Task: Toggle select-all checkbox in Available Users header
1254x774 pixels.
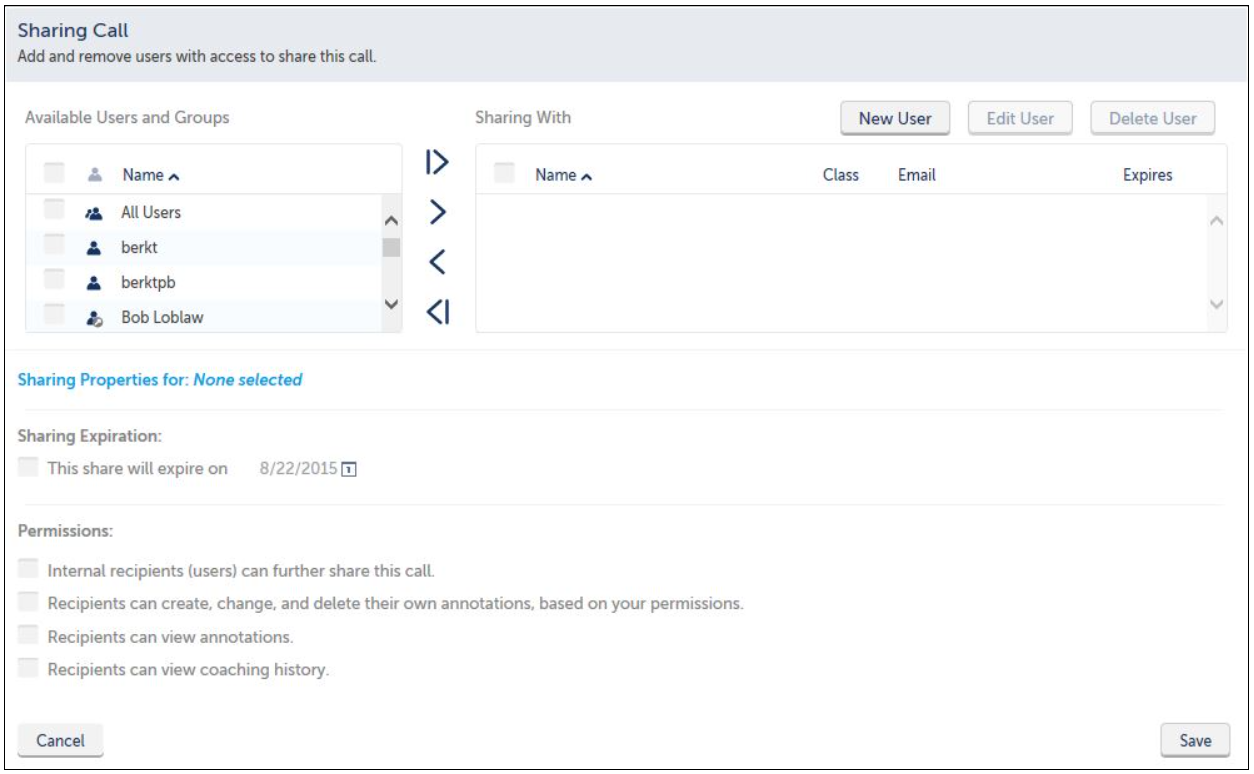Action: [54, 173]
